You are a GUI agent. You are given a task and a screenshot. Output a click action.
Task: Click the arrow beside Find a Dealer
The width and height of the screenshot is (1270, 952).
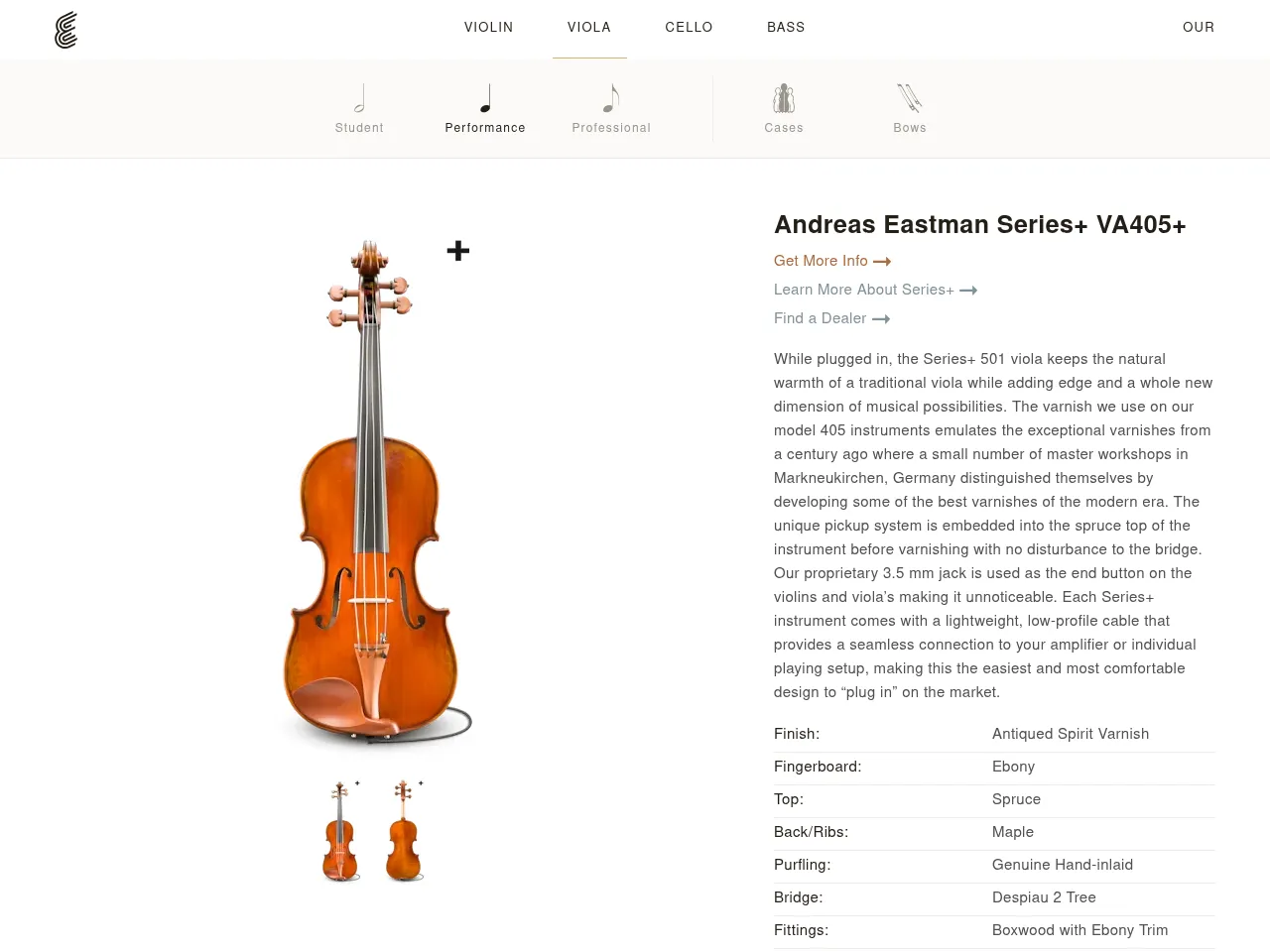pyautogui.click(x=881, y=318)
